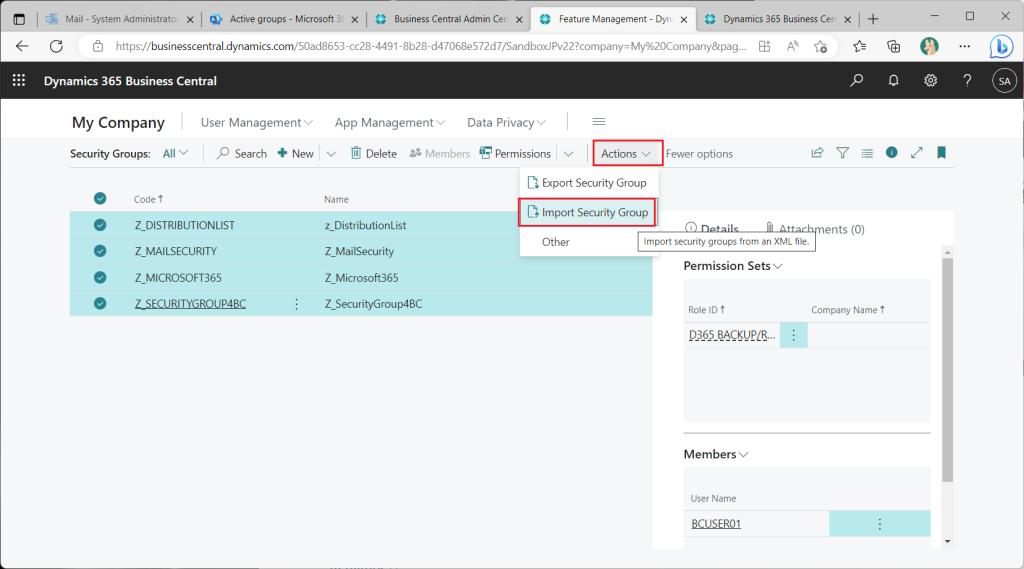The height and width of the screenshot is (569, 1024).
Task: Click the share icon in list toolbar
Action: coord(817,153)
